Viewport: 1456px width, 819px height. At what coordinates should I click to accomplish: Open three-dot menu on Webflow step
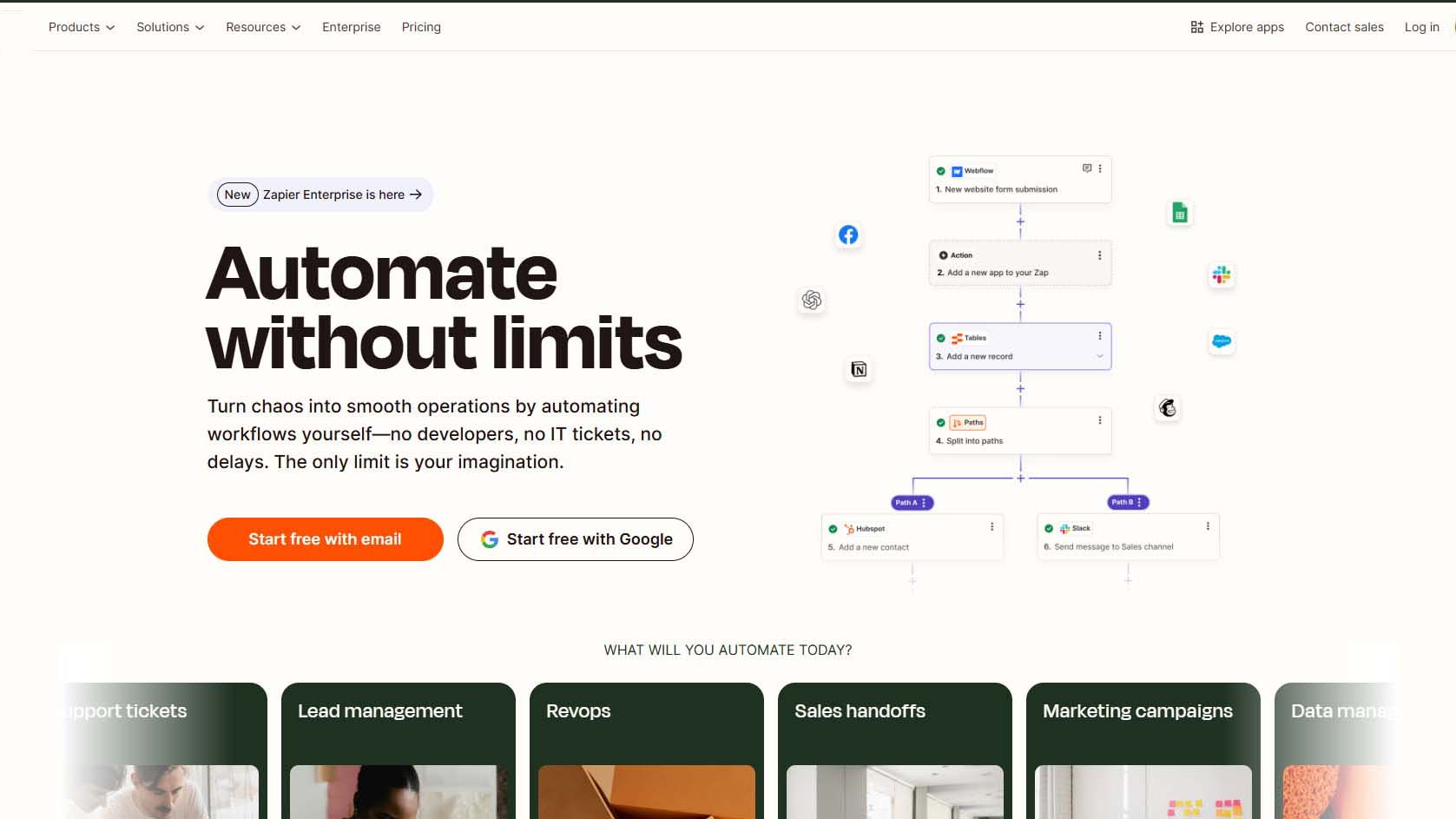(x=1100, y=168)
